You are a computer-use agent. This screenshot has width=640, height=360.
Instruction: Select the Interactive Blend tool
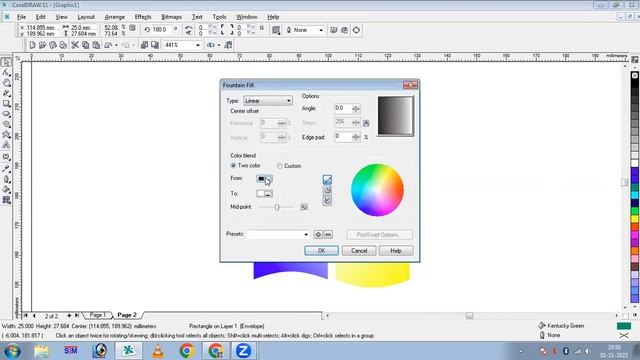[x=6, y=157]
